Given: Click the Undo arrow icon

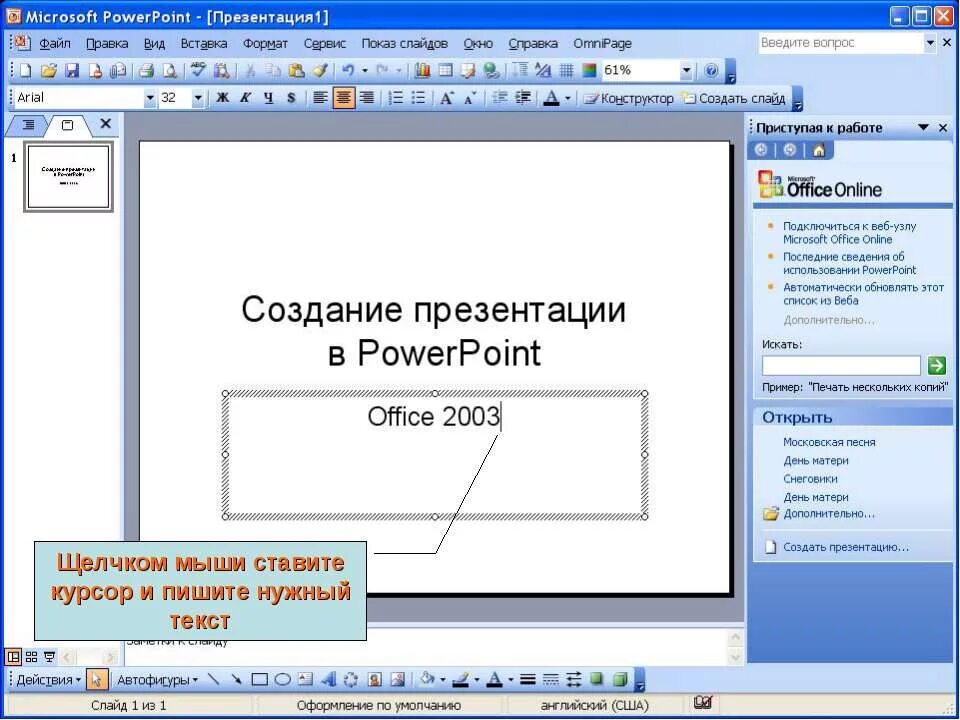Looking at the screenshot, I should 348,70.
